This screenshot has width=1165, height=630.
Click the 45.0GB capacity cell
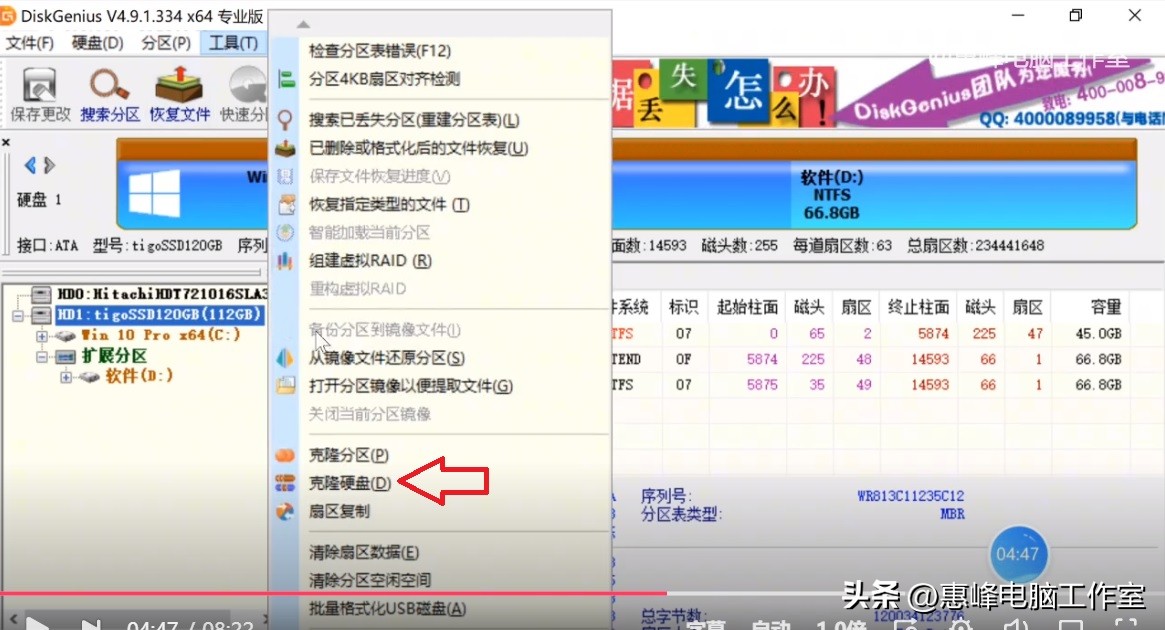(1098, 334)
